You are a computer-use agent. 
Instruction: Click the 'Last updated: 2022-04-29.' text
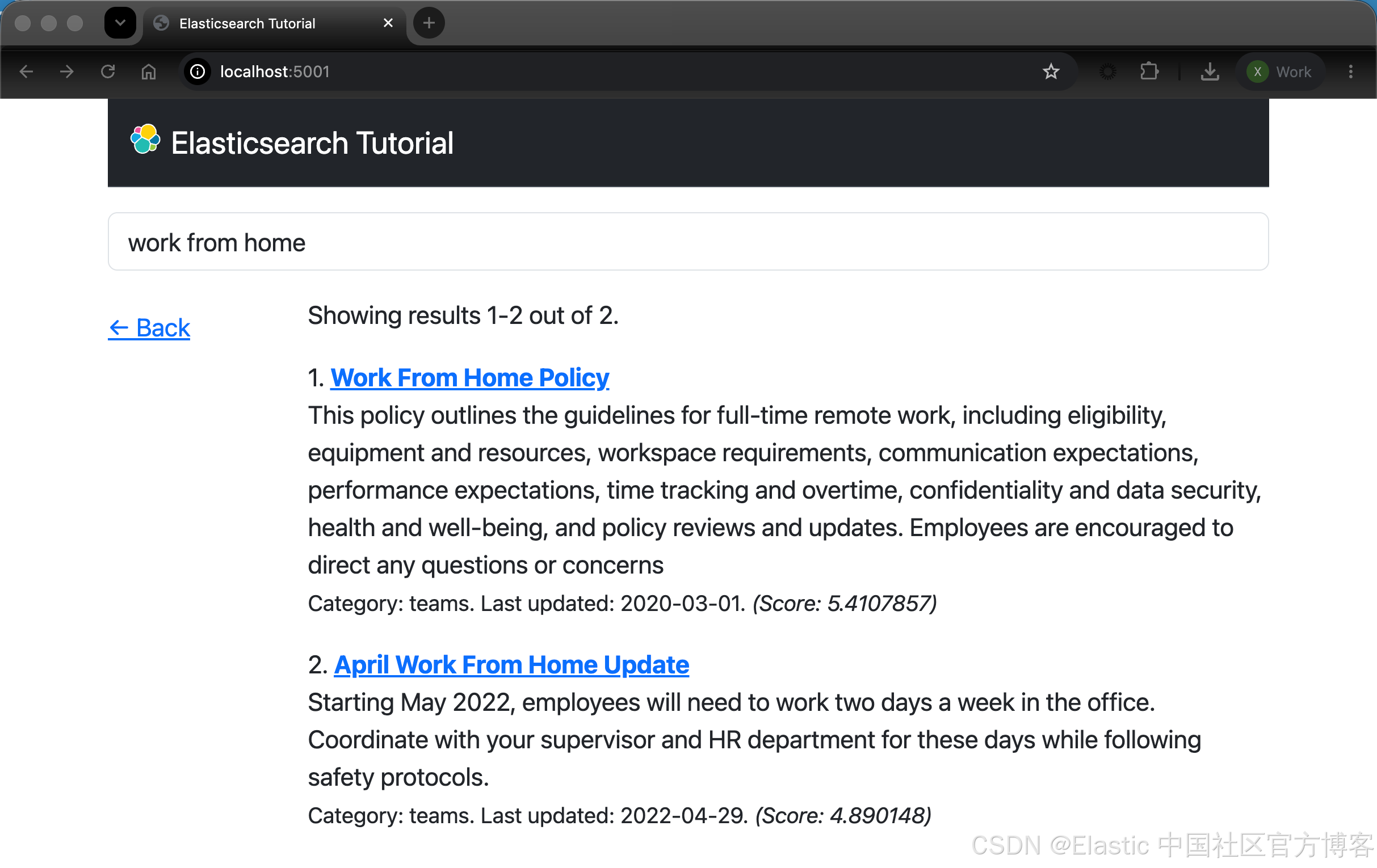point(614,815)
